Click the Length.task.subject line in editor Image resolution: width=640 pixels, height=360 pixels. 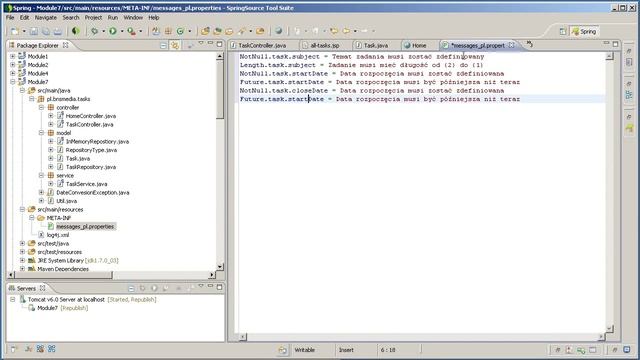pos(361,65)
